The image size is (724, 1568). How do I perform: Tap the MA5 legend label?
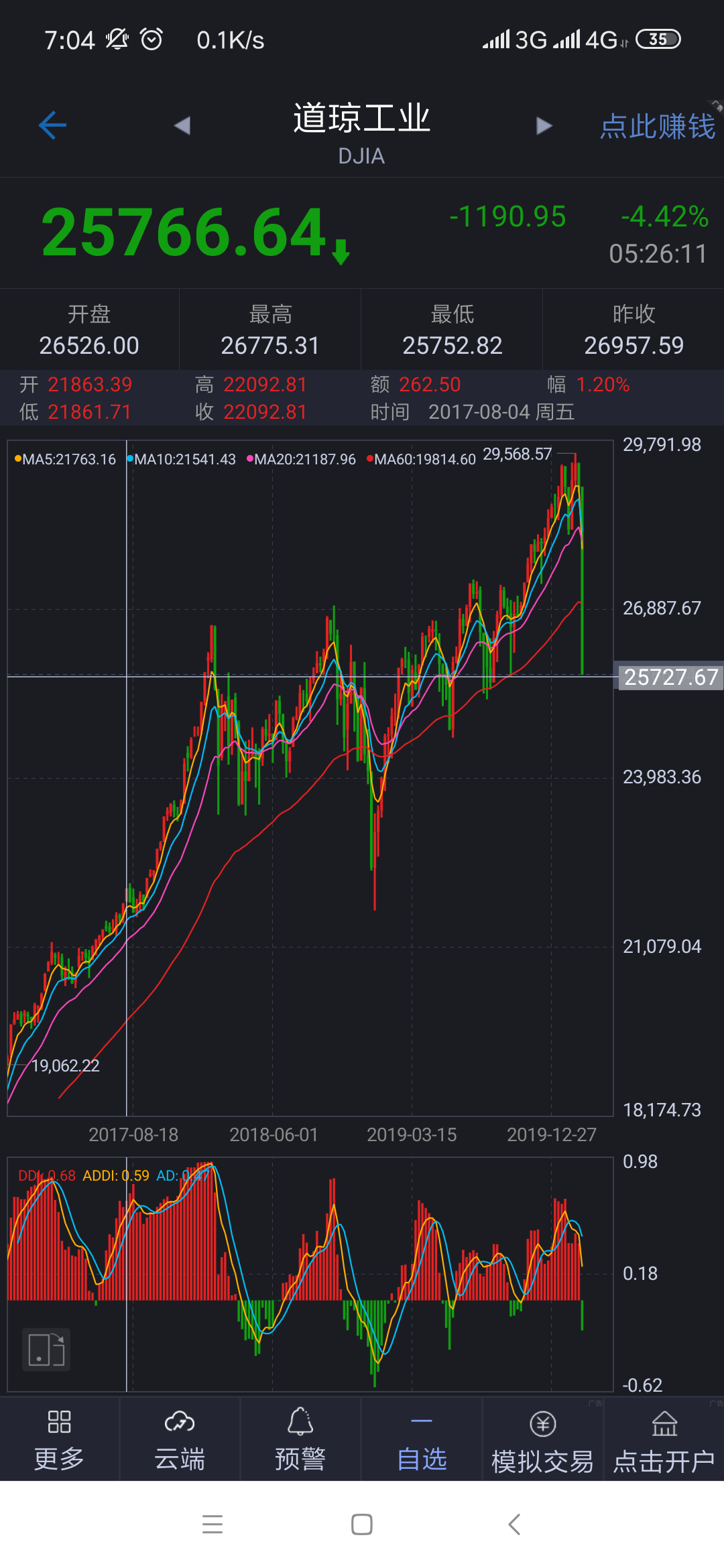(x=65, y=459)
